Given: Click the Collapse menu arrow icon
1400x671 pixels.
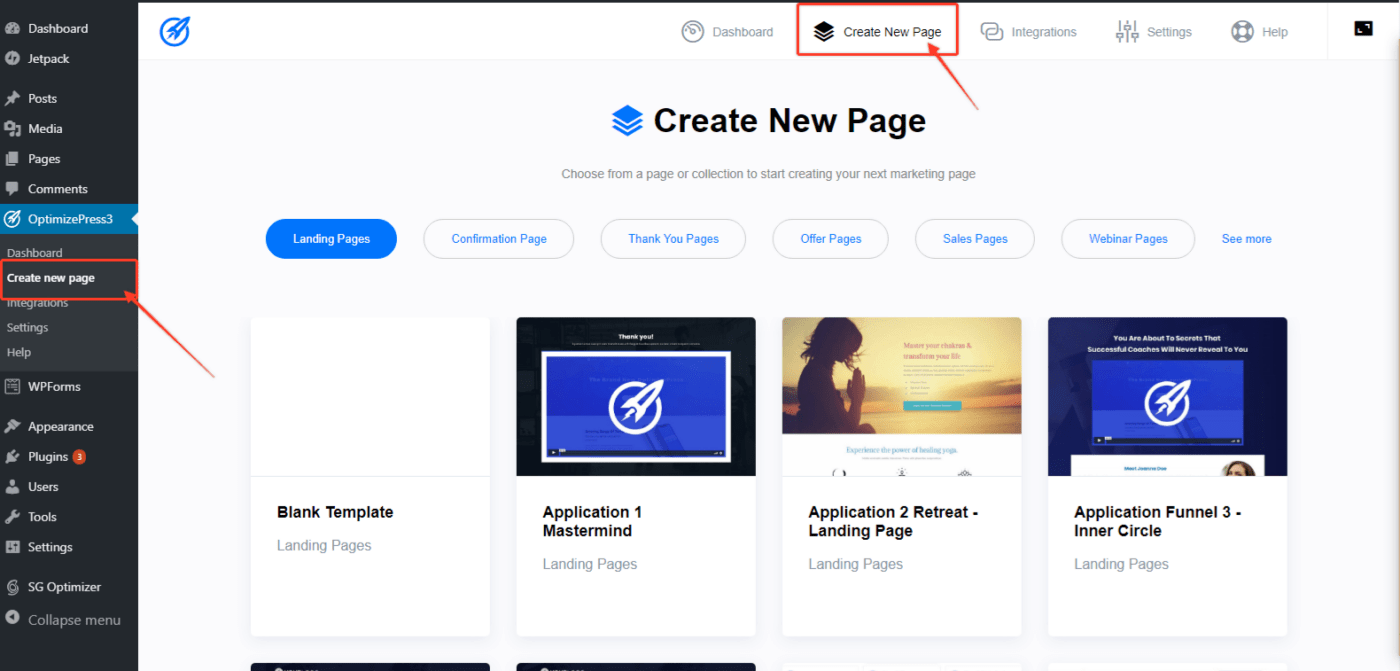Looking at the screenshot, I should click(12, 620).
